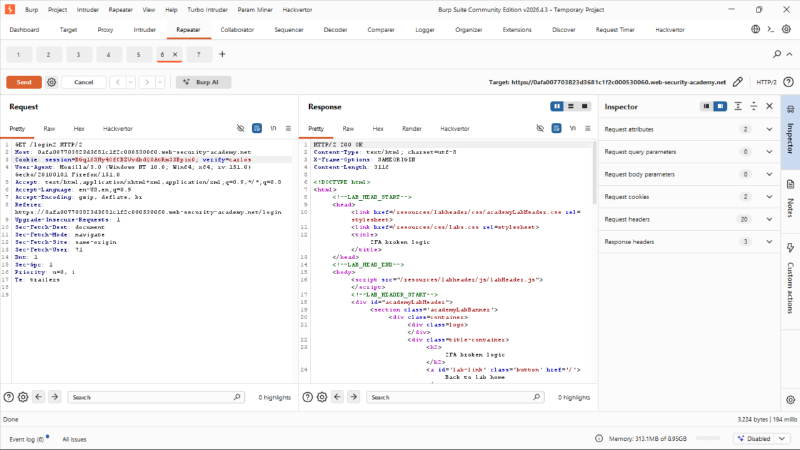This screenshot has width=800, height=450.
Task: Open the Notes side panel icon
Action: [790, 197]
